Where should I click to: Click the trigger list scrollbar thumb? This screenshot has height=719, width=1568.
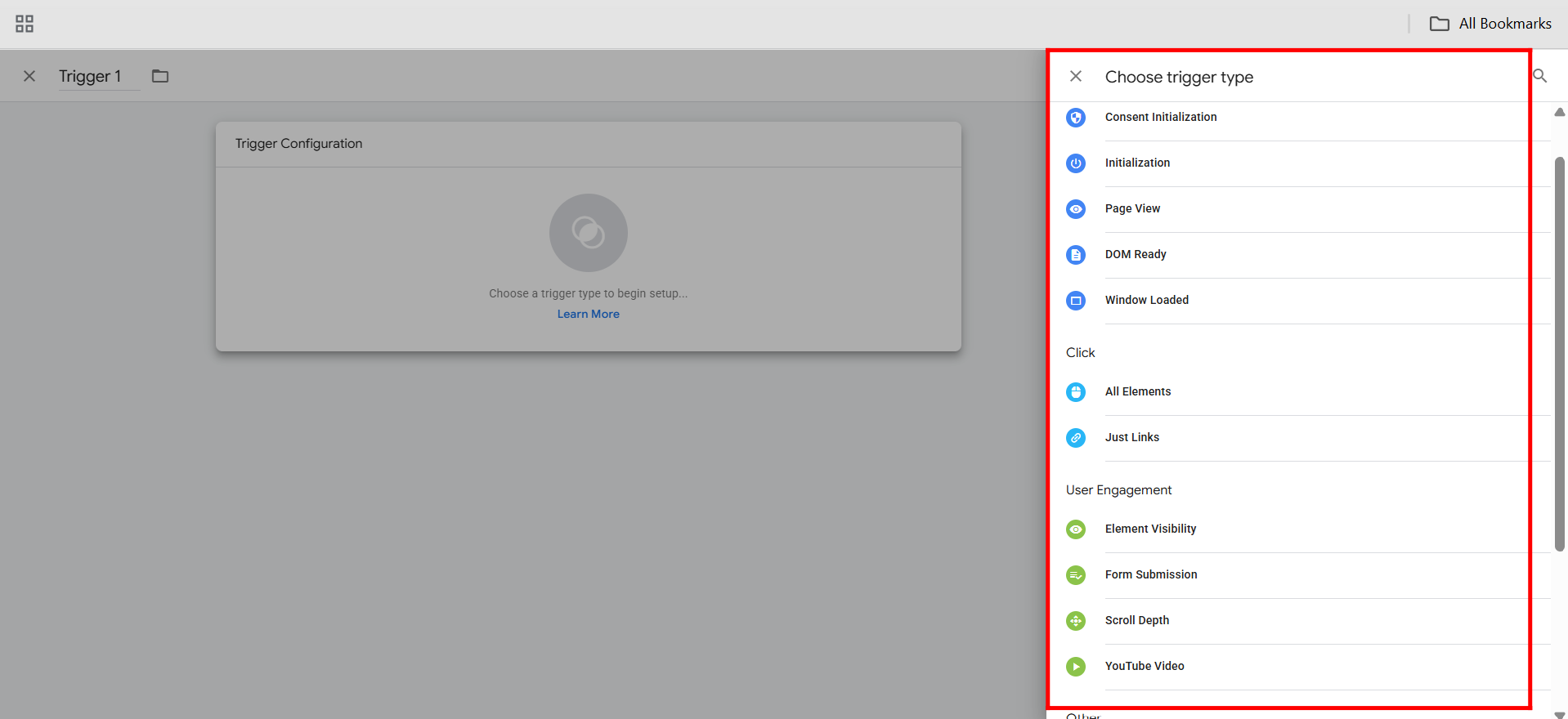click(1560, 354)
